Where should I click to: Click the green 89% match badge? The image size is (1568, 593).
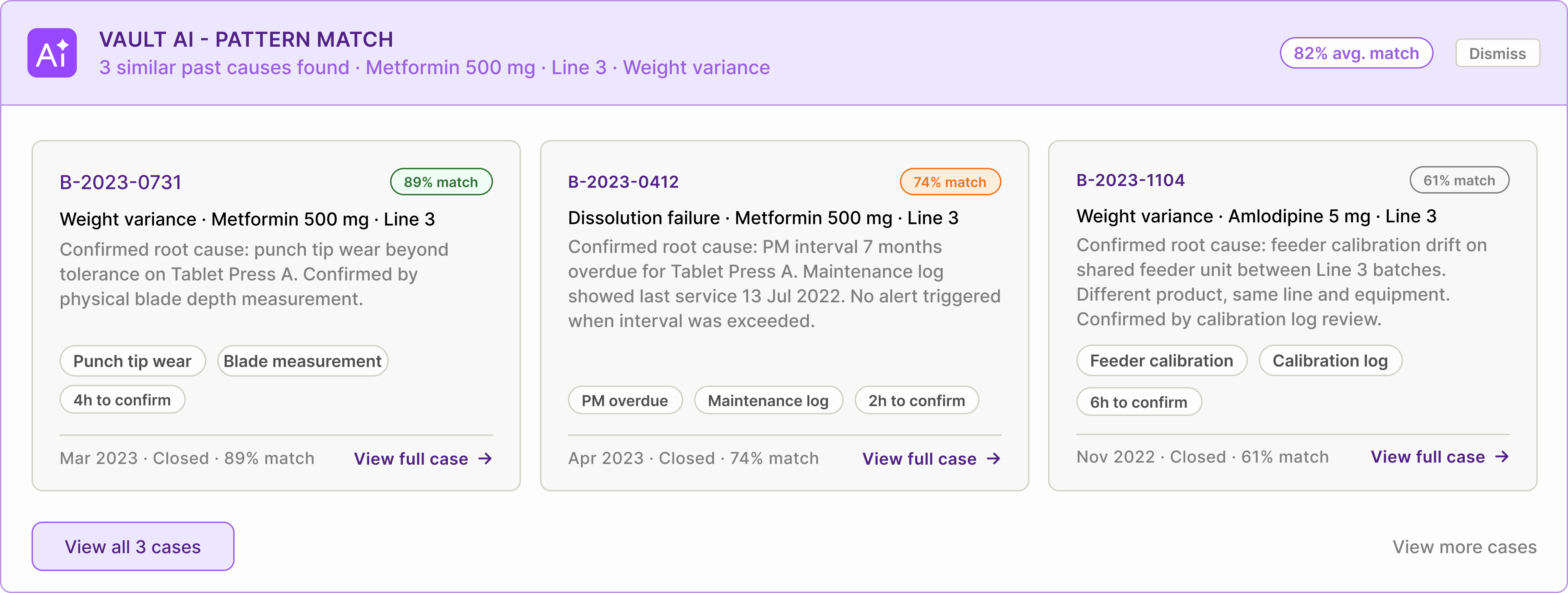pos(441,182)
